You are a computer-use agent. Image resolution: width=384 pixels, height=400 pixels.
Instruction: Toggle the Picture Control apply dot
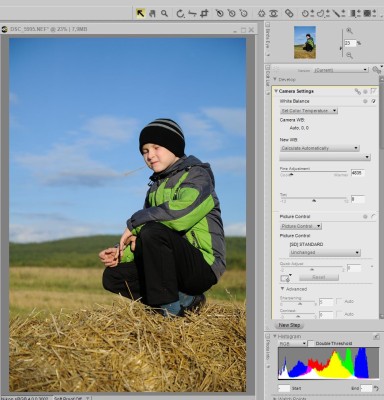coord(365,217)
